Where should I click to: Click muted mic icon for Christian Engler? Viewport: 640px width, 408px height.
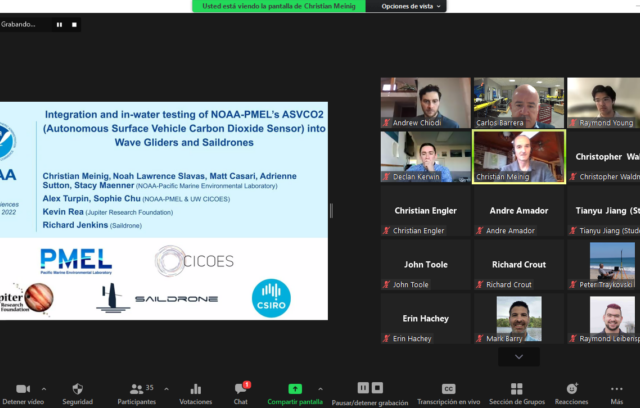[x=386, y=231]
